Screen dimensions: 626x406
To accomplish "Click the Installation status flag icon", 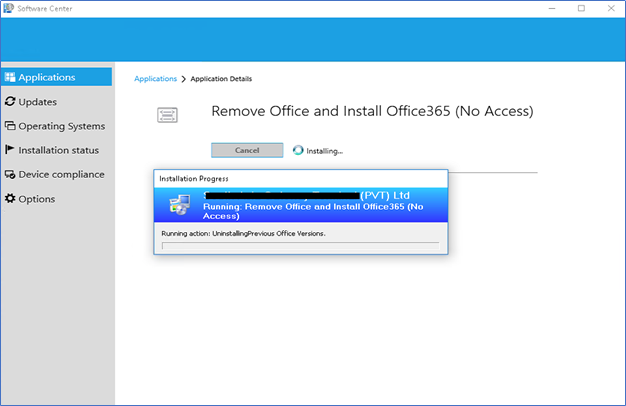I will [10, 150].
